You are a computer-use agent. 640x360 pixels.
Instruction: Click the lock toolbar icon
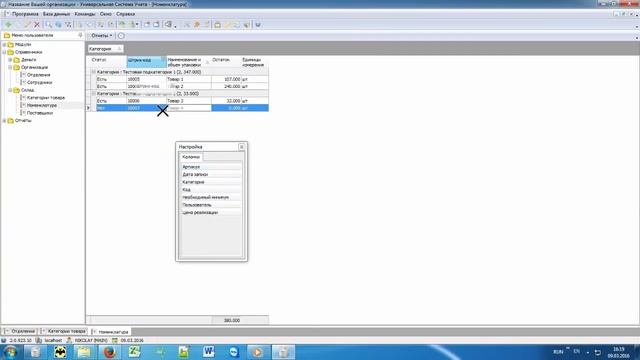218,24
